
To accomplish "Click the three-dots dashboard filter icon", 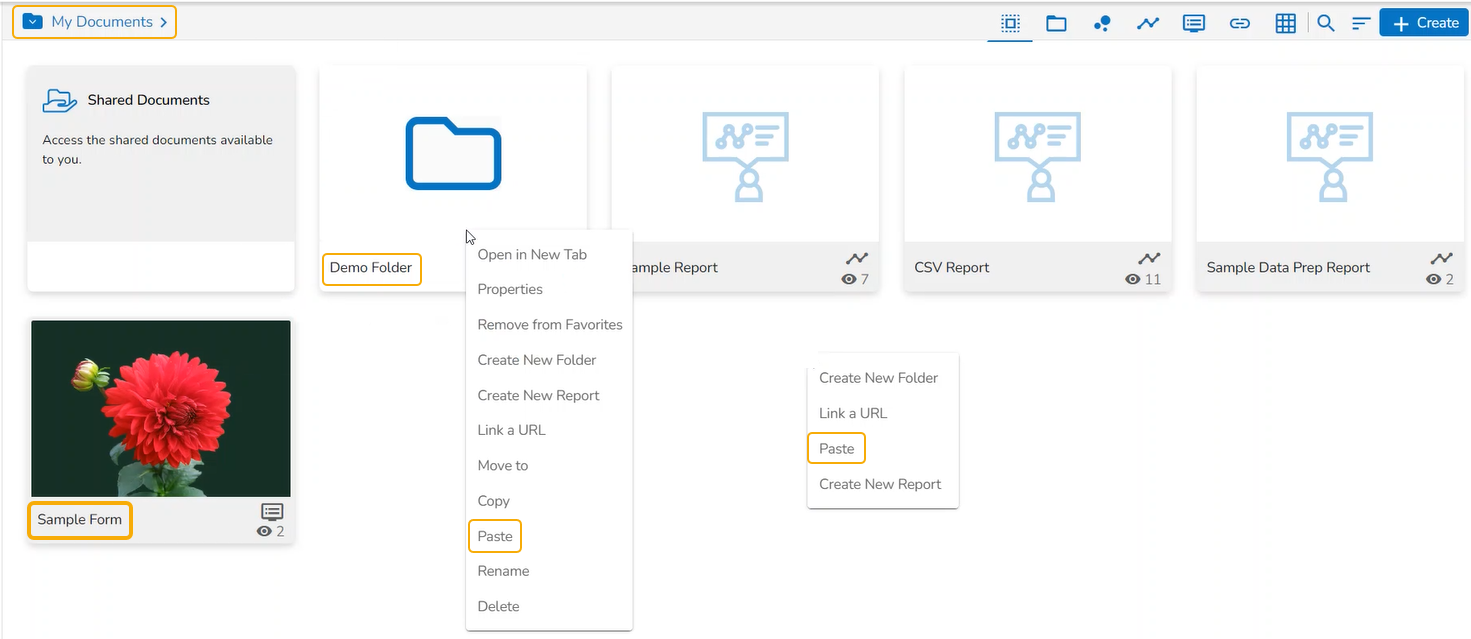I will (1102, 23).
